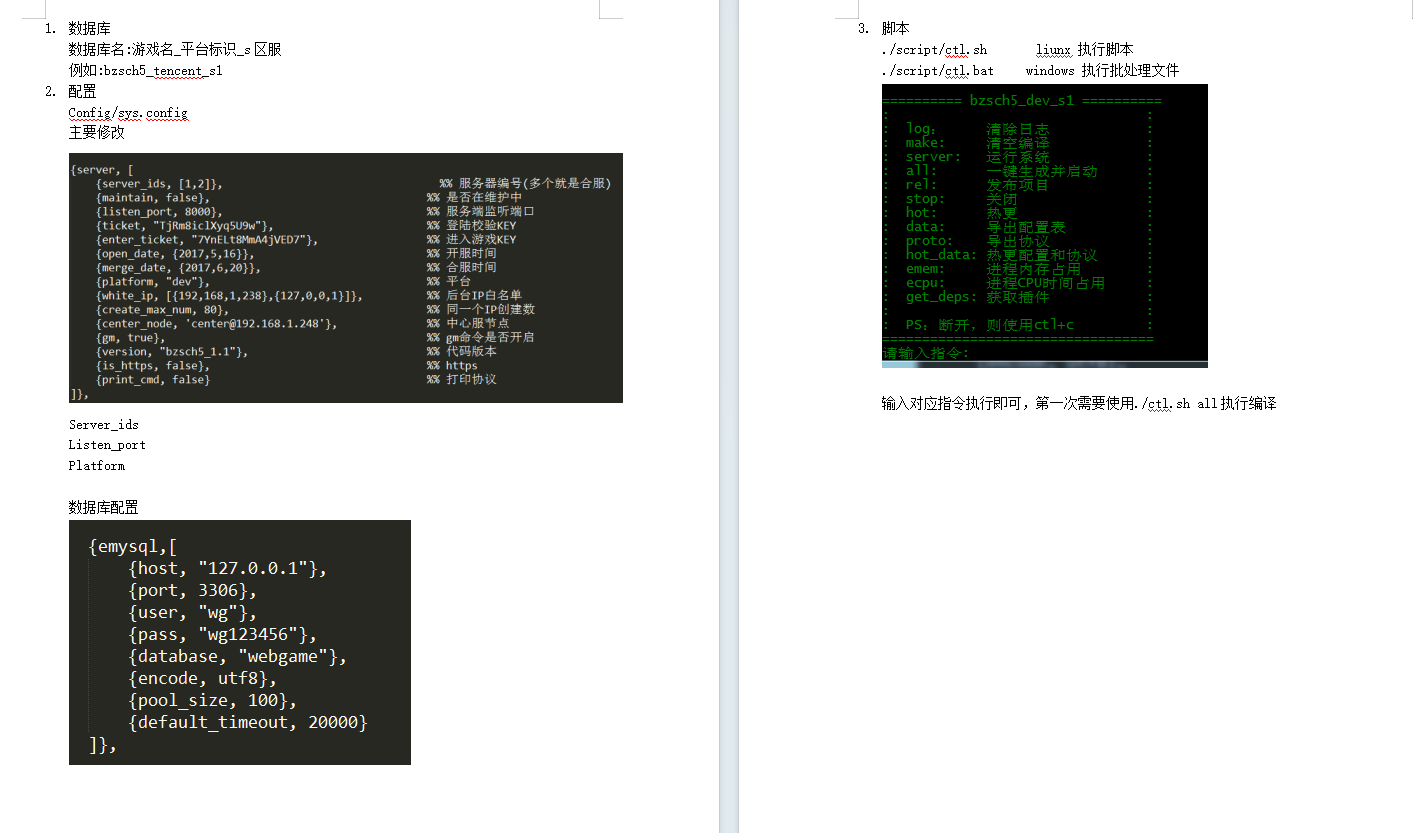Click the "数据库" numbered heading
The image size is (1413, 833).
(82, 28)
